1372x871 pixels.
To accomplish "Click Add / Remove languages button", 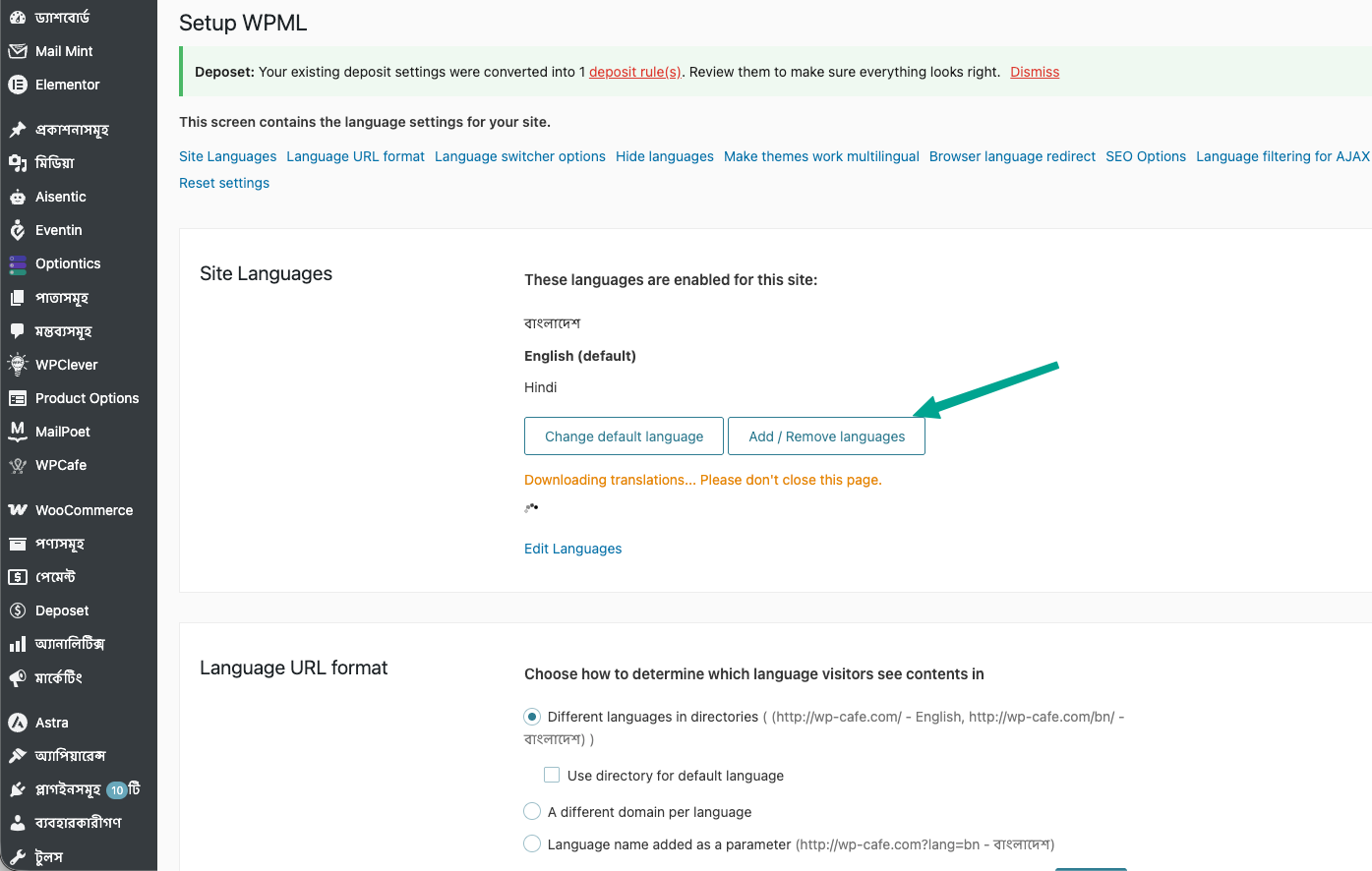I will (826, 436).
